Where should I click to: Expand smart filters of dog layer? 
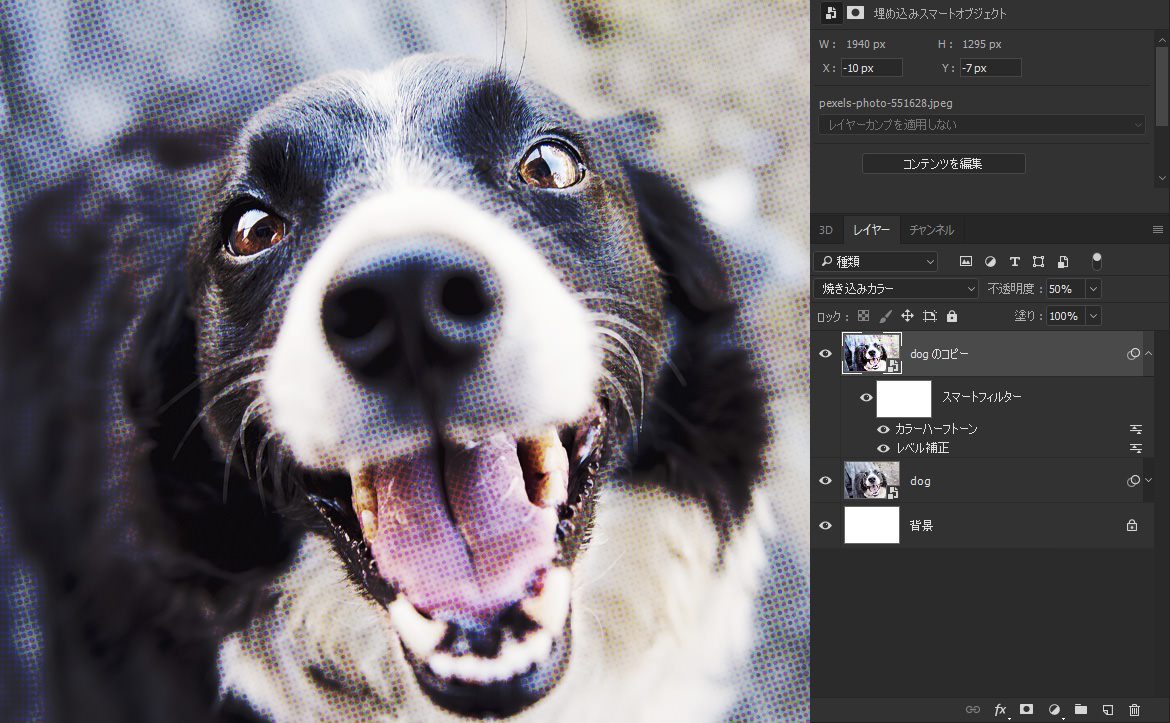point(1149,481)
